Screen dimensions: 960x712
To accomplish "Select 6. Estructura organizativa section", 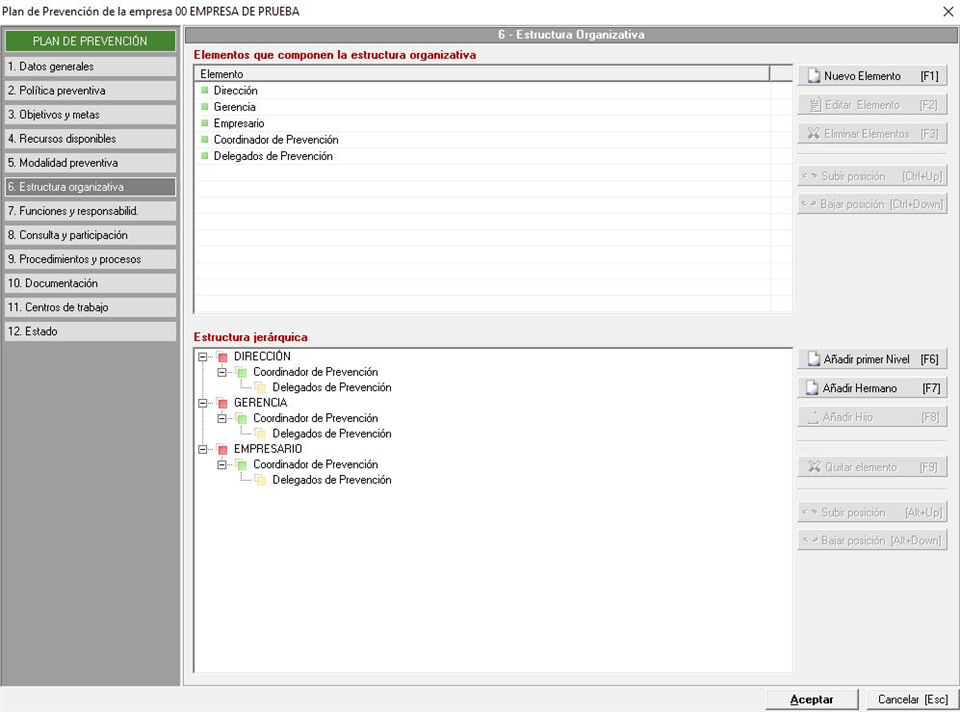I will point(91,187).
